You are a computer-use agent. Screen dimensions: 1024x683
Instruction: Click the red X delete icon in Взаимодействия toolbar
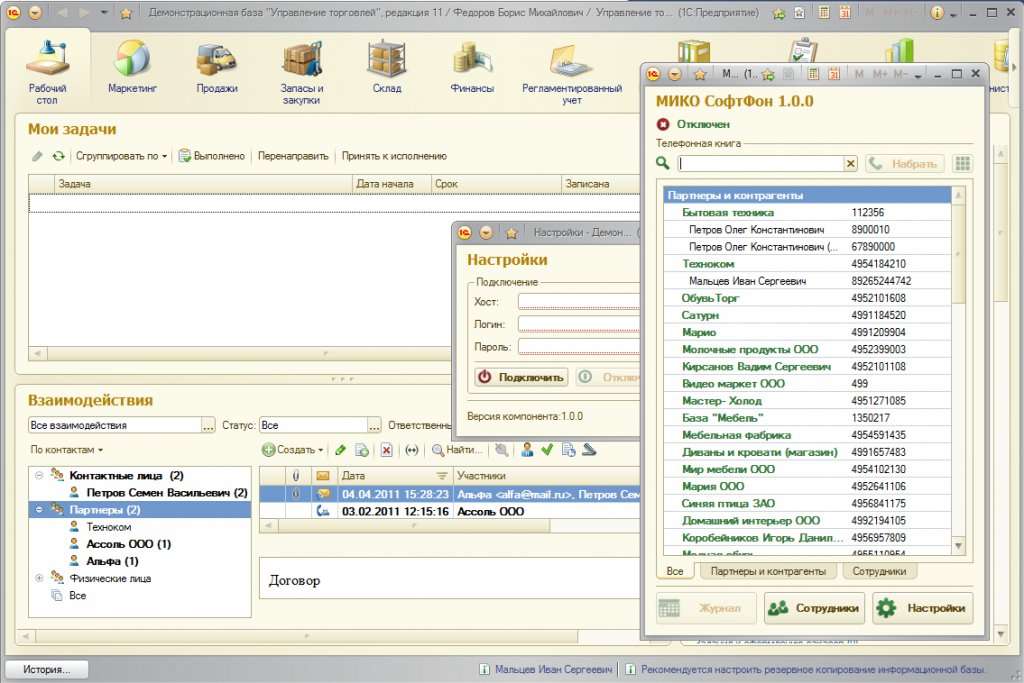tap(387, 450)
